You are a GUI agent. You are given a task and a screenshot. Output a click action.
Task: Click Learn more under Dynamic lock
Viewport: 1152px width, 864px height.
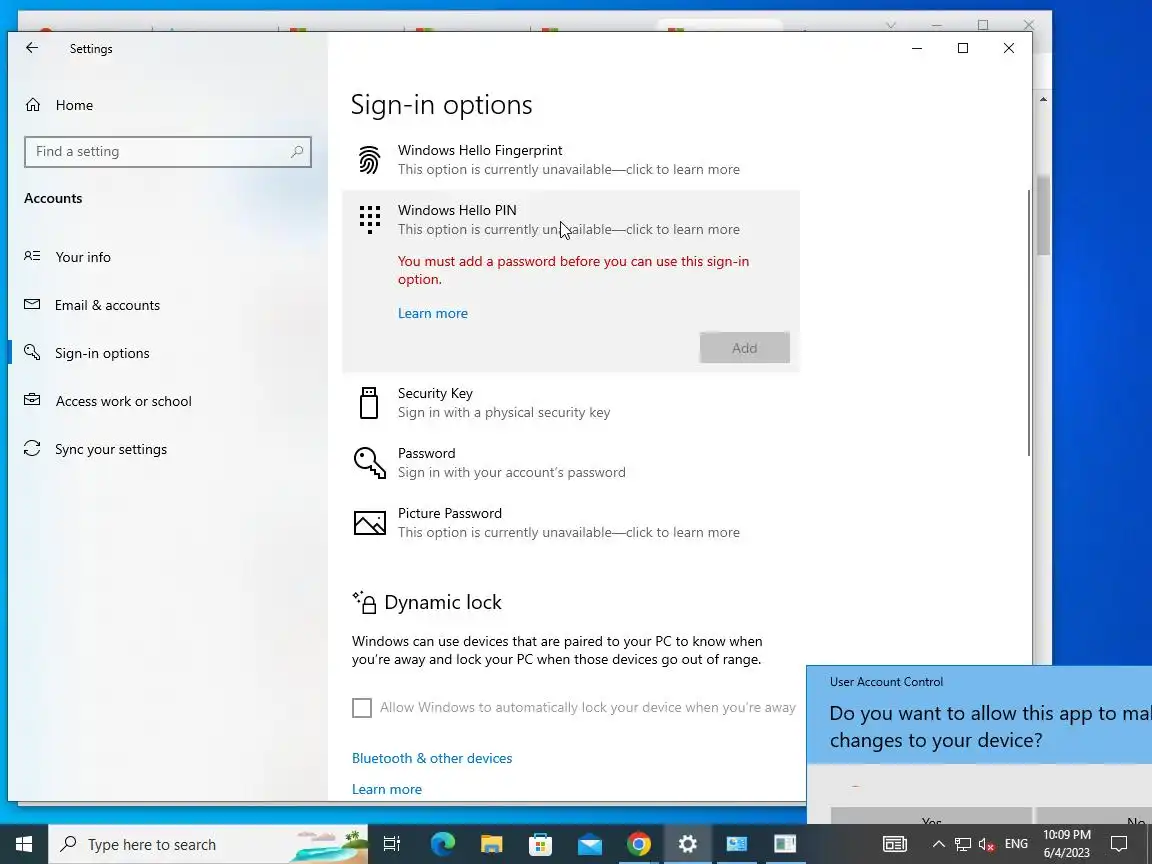[x=386, y=789]
